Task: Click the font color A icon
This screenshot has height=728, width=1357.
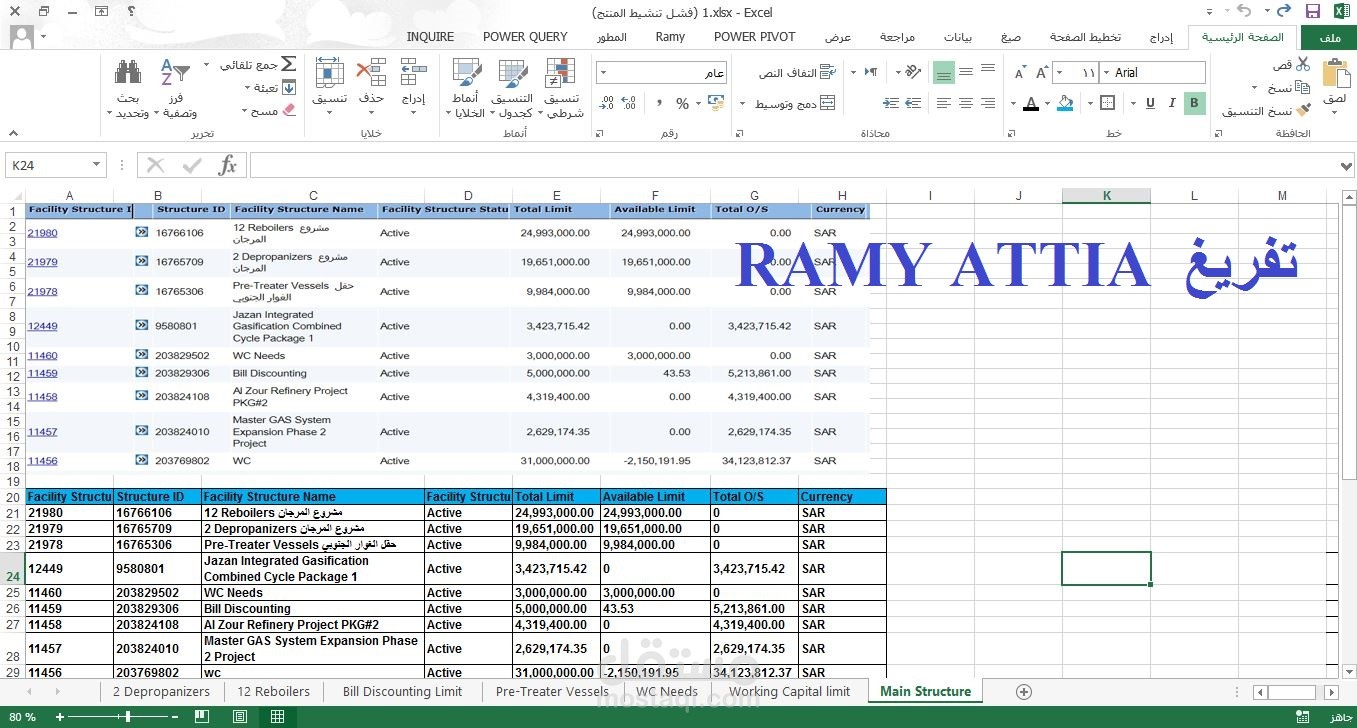Action: (1032, 102)
